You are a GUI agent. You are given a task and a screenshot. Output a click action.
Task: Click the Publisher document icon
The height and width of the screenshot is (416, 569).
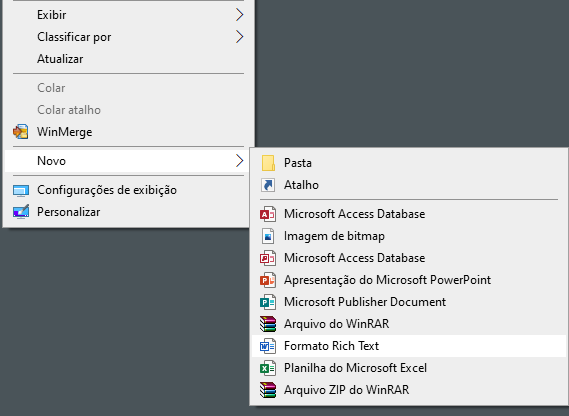[x=268, y=302]
